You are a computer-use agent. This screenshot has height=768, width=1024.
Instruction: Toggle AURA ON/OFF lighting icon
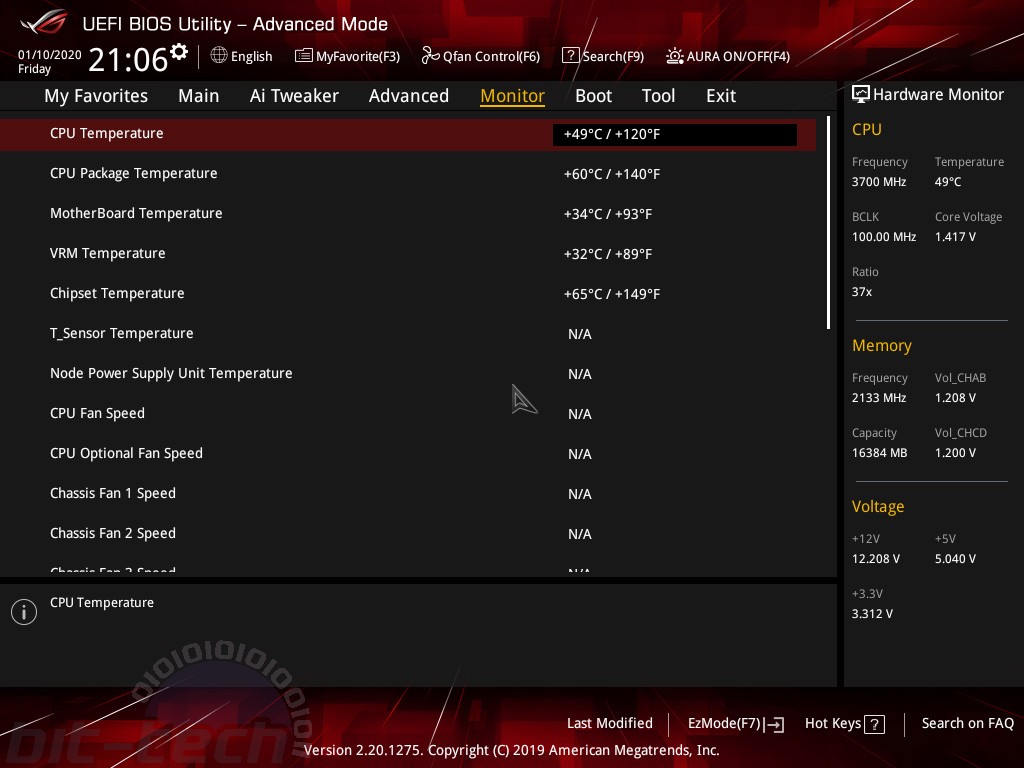[x=675, y=56]
